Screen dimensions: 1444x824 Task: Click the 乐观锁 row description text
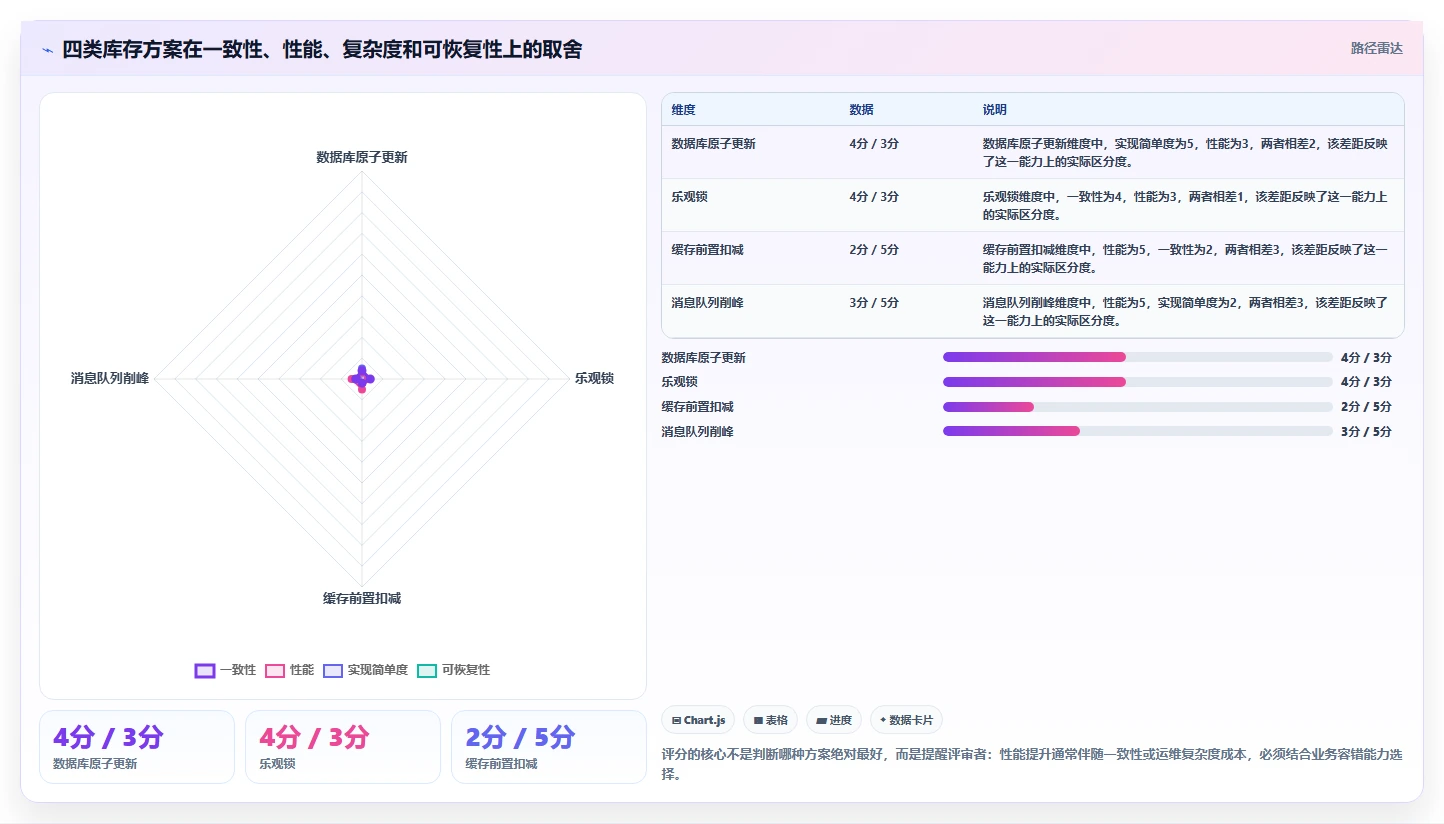1185,205
